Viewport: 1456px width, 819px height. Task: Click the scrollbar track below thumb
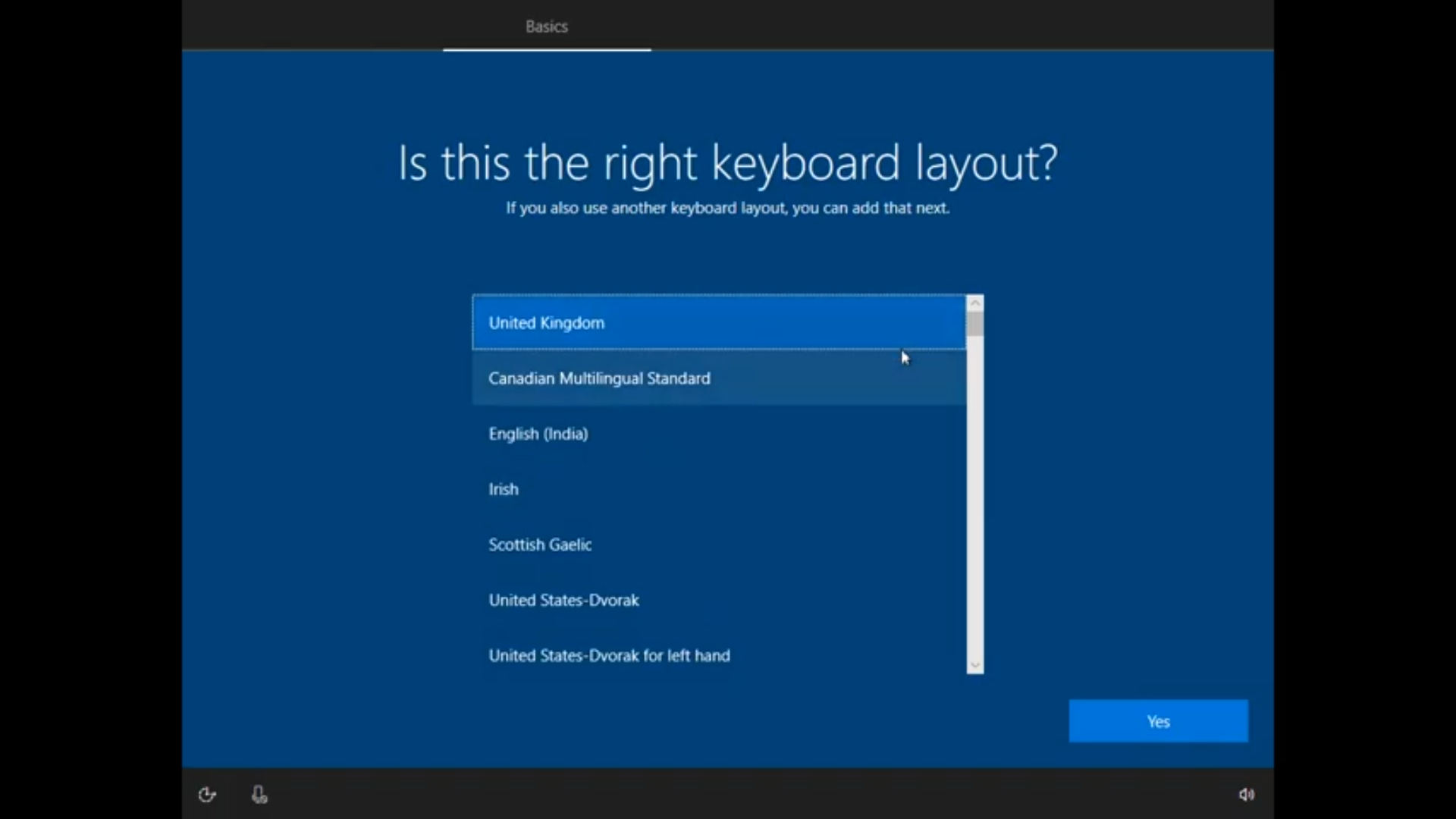(x=975, y=500)
